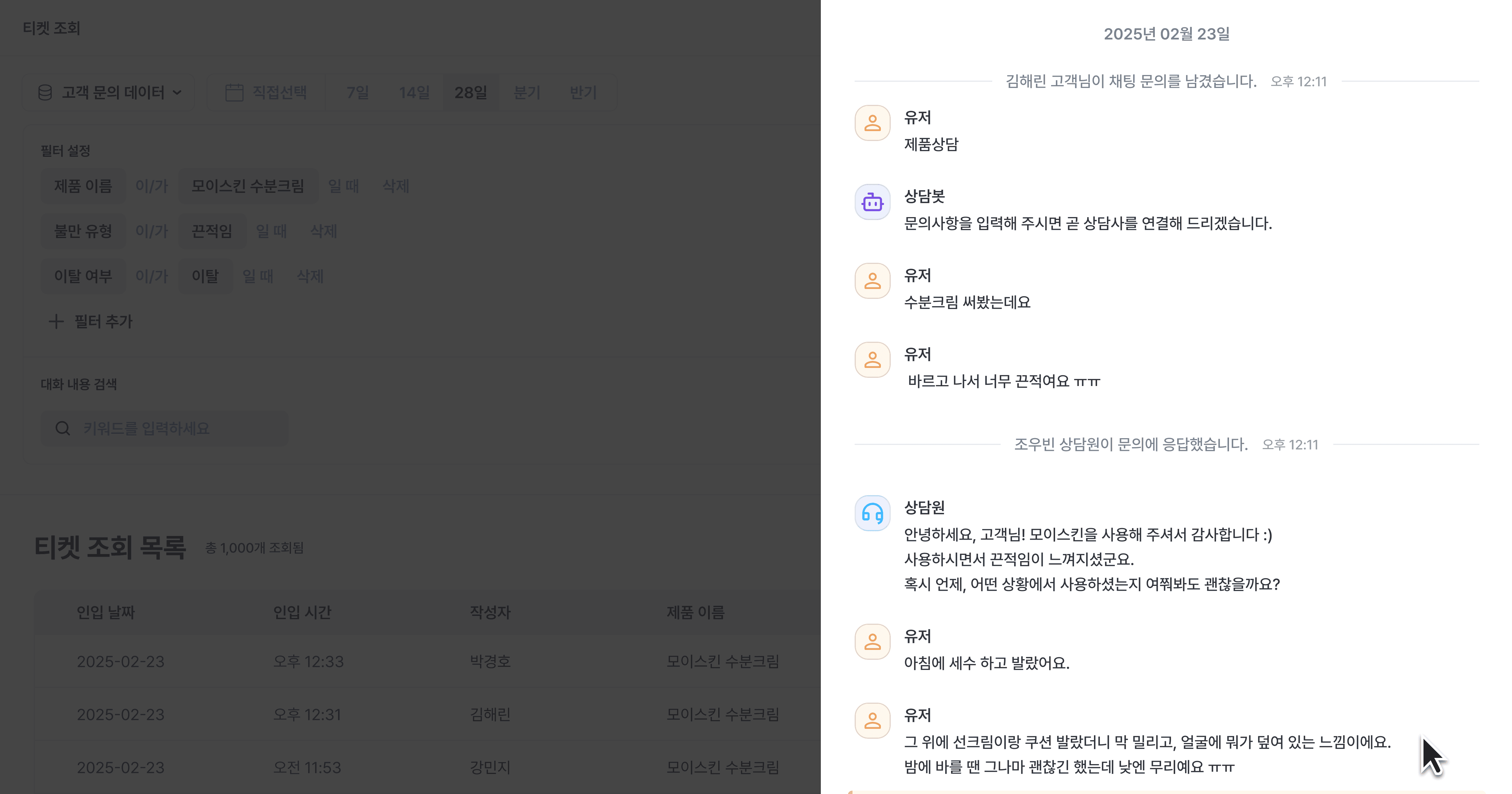Click the 상담원 headset avatar icon
This screenshot has height=794, width=1512.
872,513
